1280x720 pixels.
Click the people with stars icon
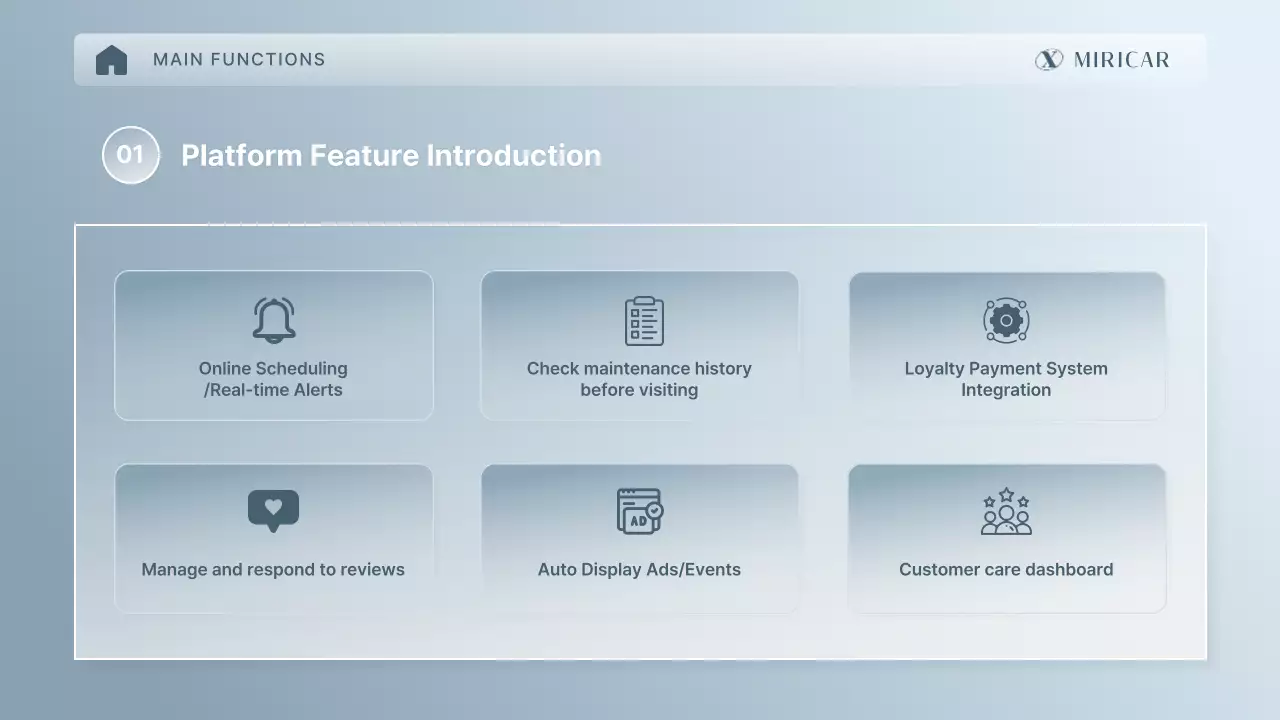click(1006, 511)
